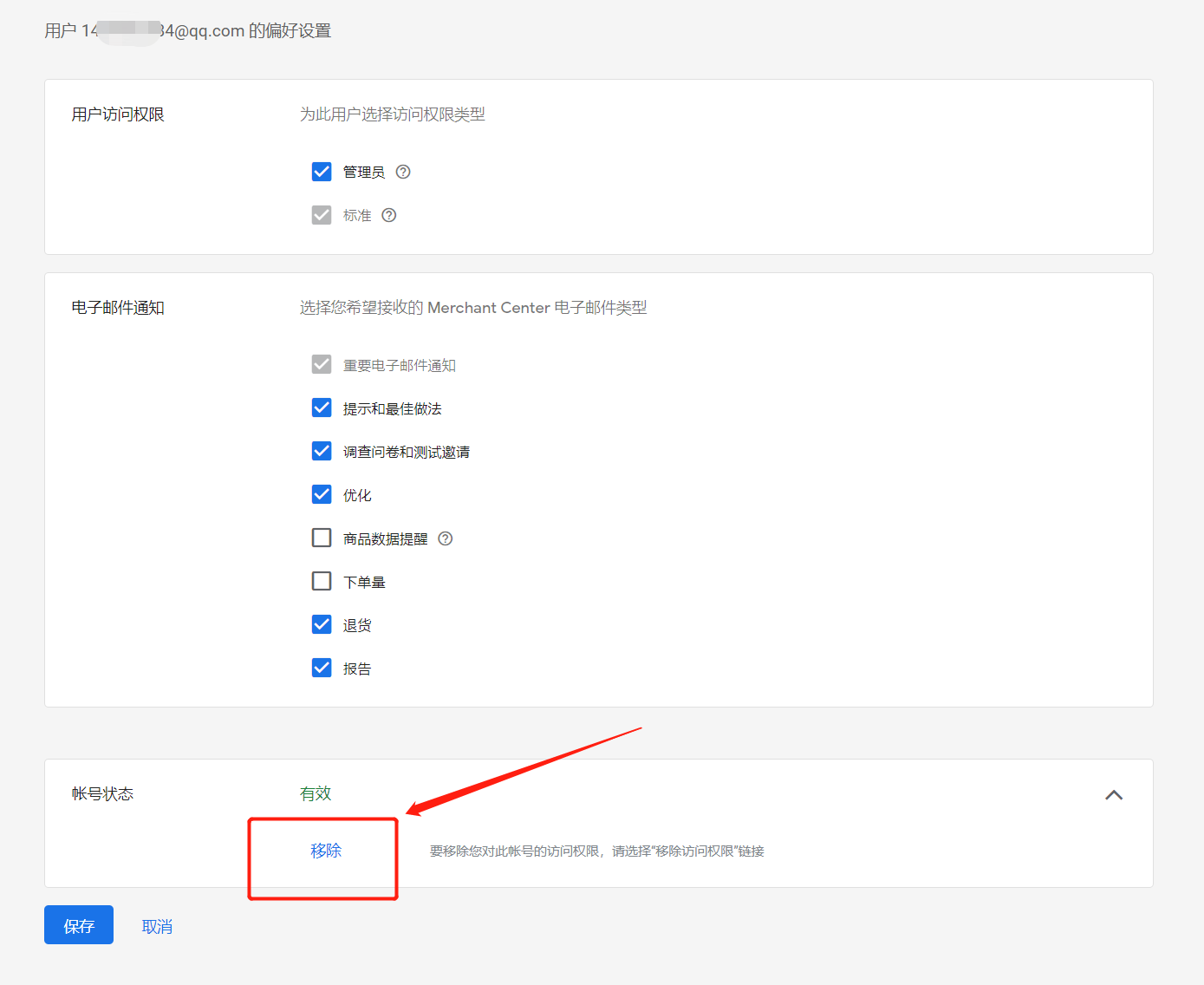Screen dimensions: 1204x985
Task: Click the 取消 button
Action: pos(157,927)
